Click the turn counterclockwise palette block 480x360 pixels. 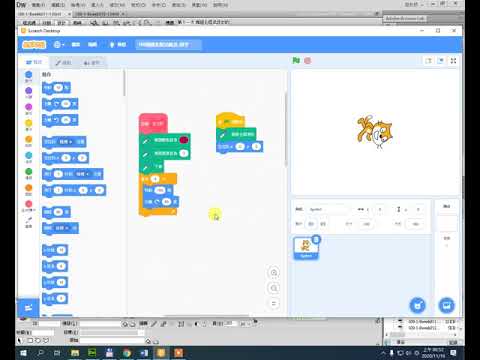pyautogui.click(x=60, y=120)
